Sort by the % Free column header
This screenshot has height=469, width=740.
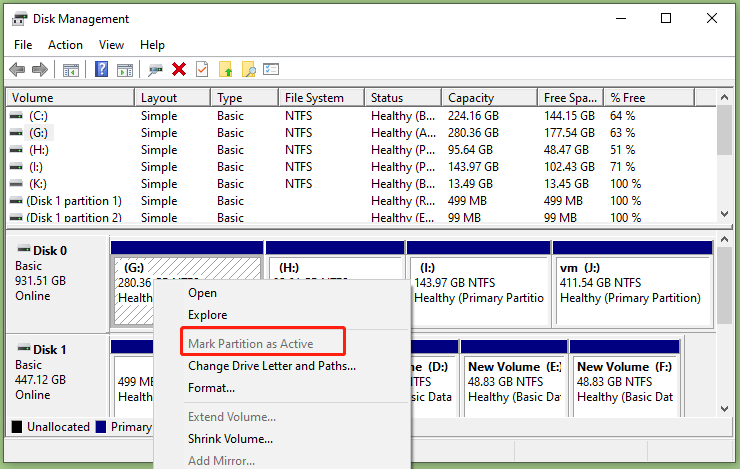tap(649, 98)
